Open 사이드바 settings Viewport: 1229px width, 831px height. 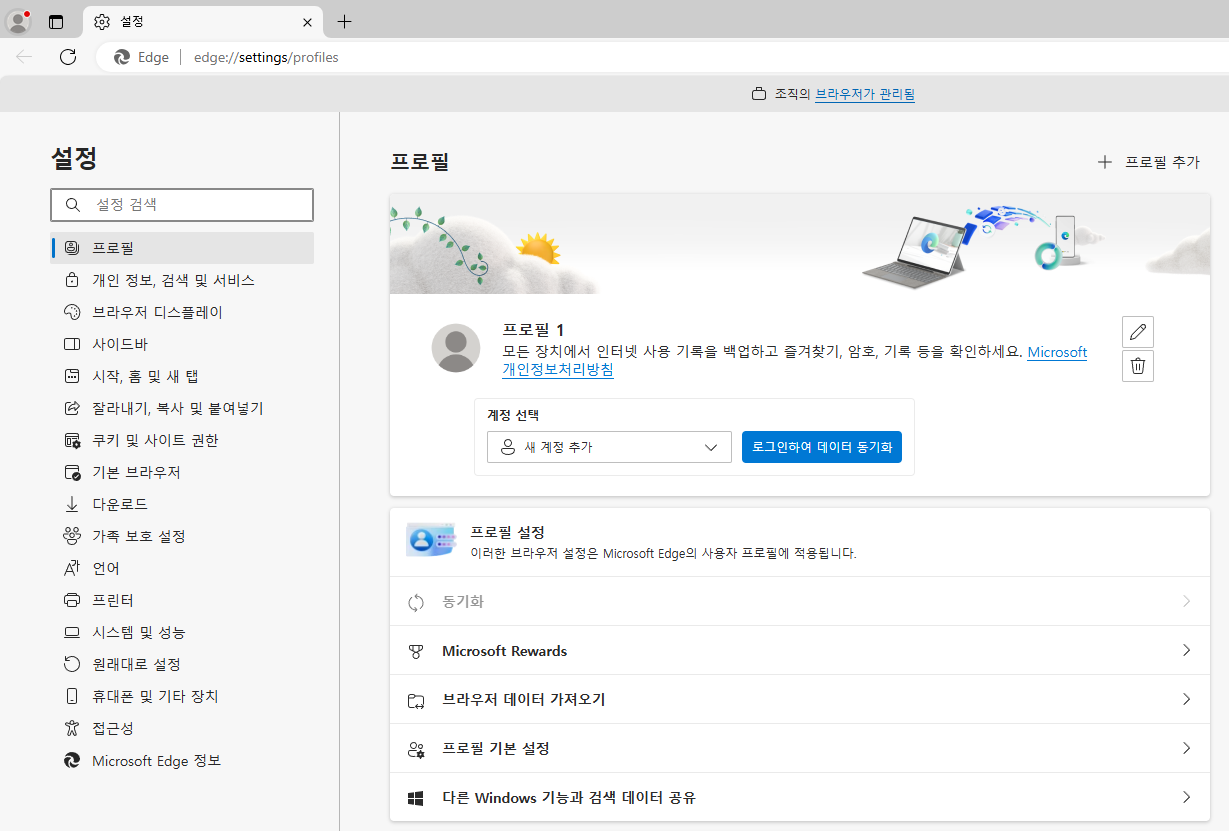[182, 344]
